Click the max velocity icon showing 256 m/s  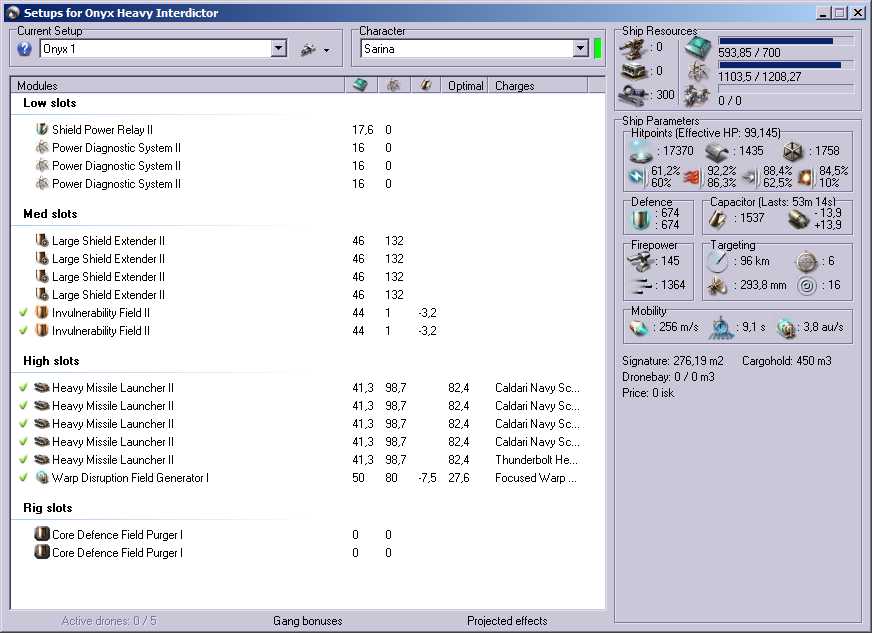pos(640,328)
